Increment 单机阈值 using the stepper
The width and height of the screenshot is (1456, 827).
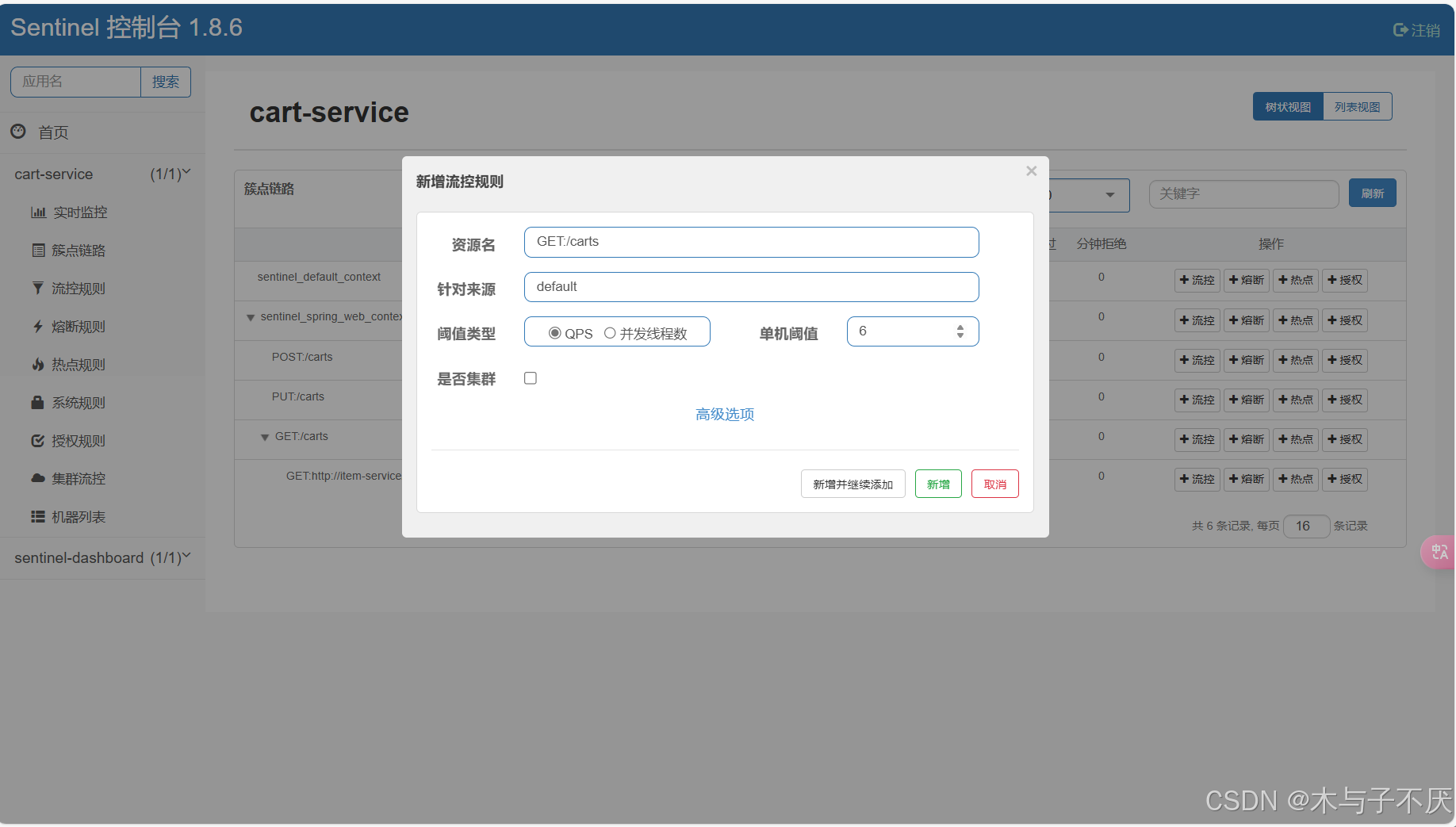click(x=960, y=327)
